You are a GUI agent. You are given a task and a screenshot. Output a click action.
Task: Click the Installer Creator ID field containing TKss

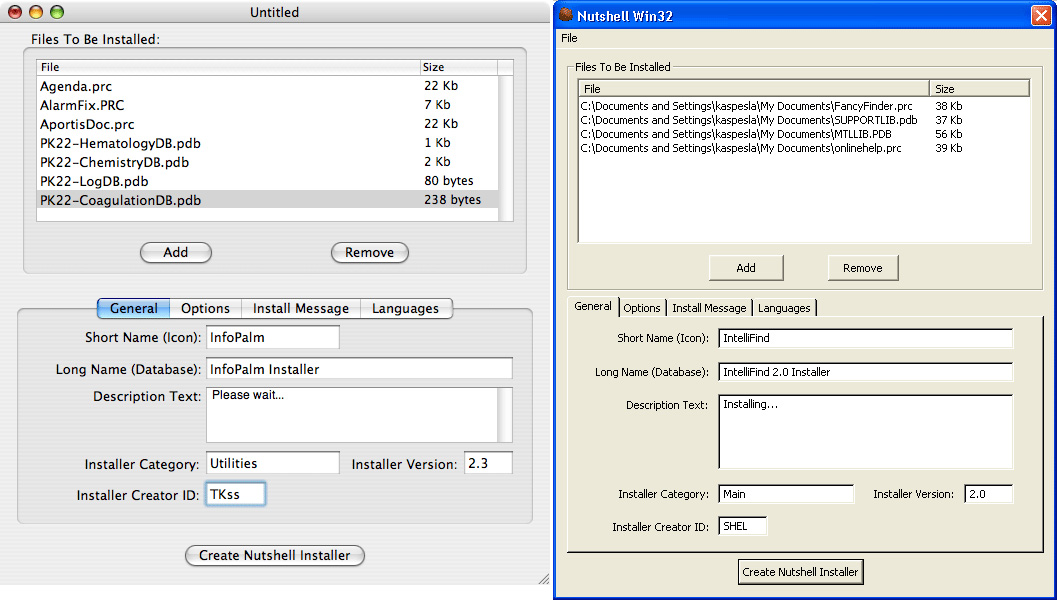(x=236, y=494)
